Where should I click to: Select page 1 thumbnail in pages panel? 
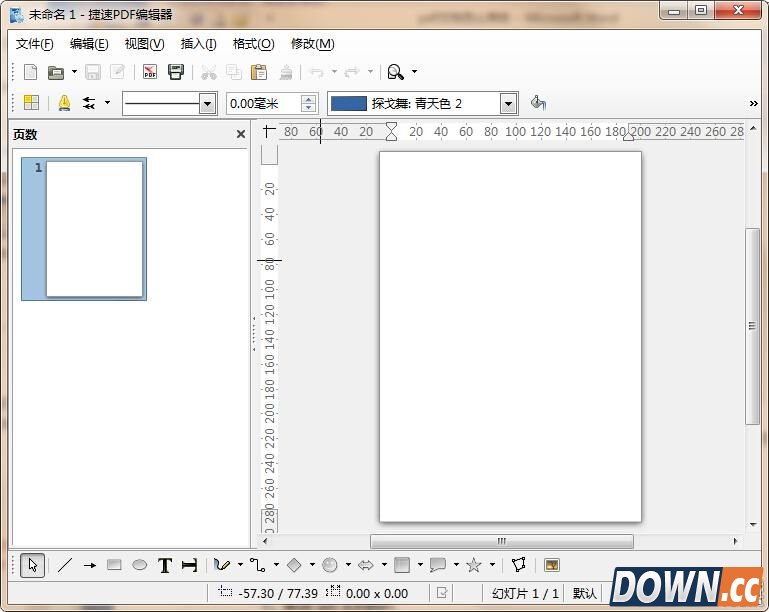tap(94, 229)
